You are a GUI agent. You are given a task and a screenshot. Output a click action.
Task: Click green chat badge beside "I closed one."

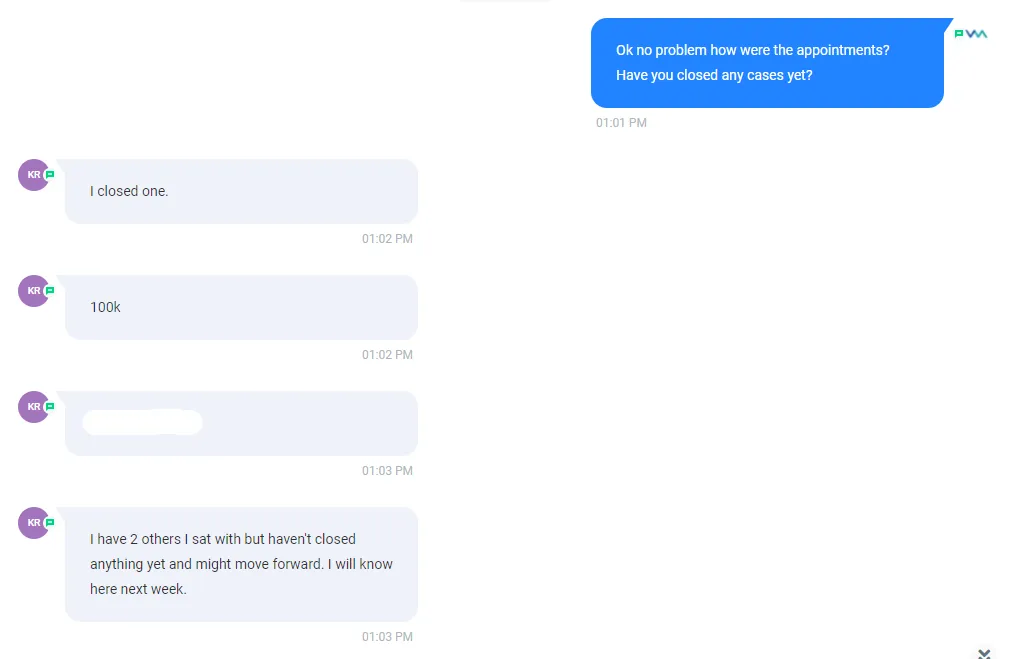click(50, 175)
